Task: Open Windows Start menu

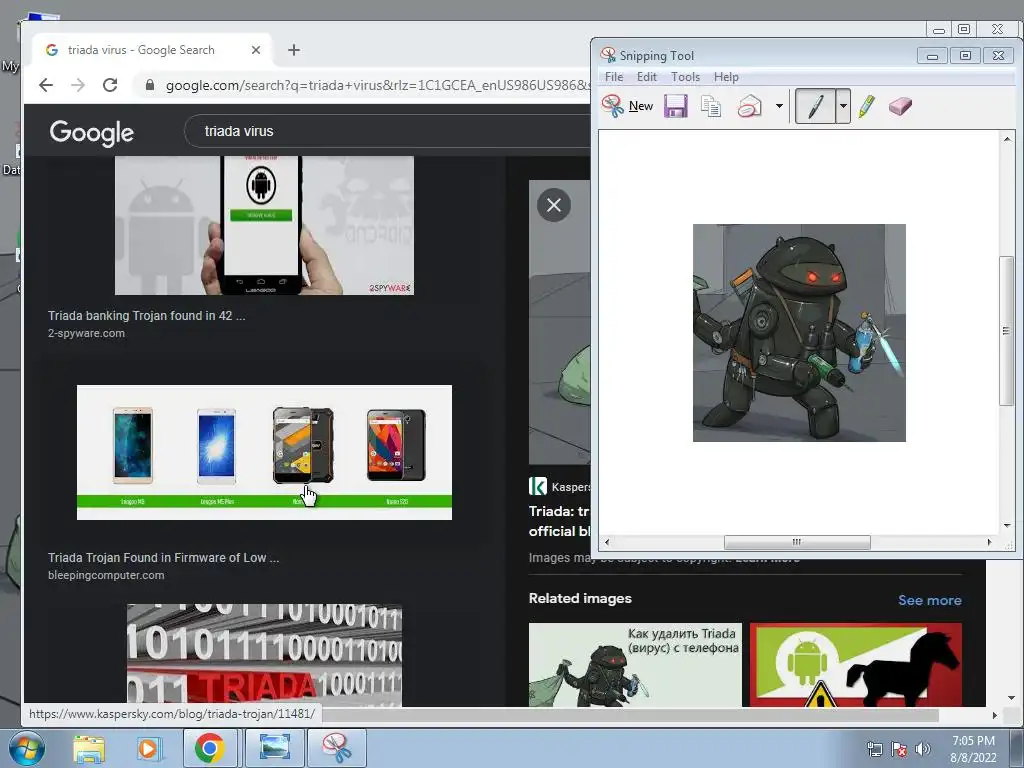Action: pyautogui.click(x=27, y=749)
